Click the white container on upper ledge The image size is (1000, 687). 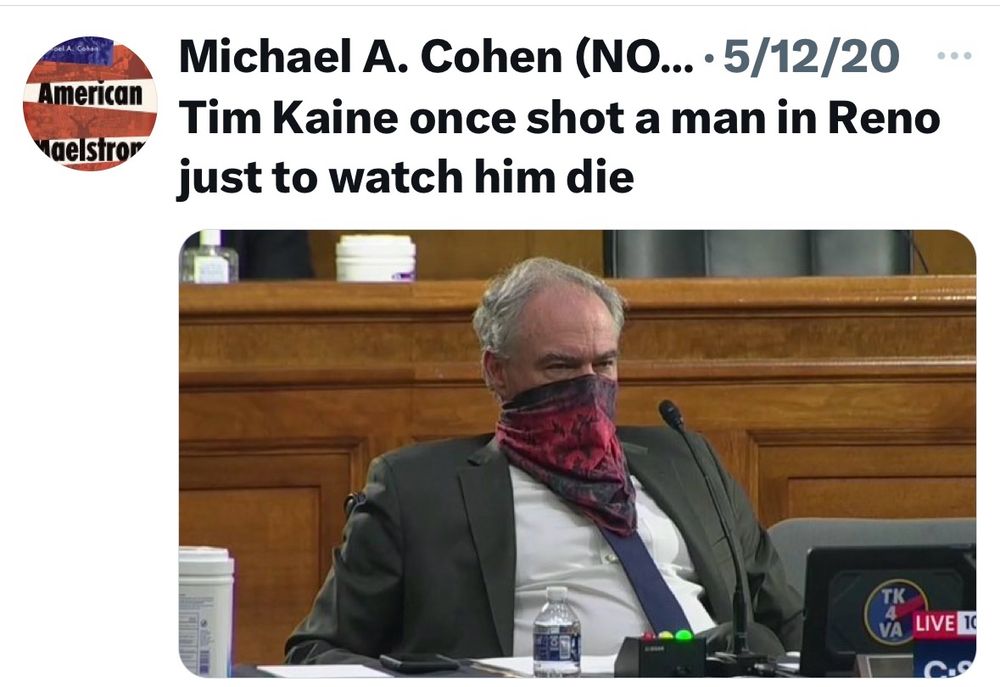click(376, 258)
